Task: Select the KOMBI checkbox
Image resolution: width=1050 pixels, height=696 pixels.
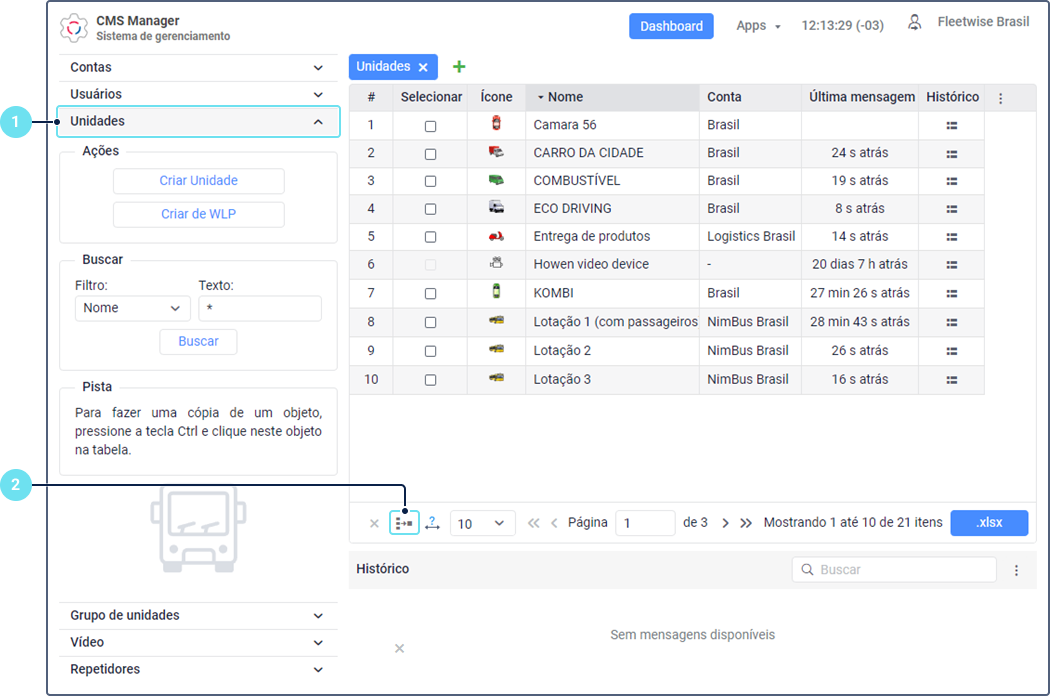Action: pos(431,293)
